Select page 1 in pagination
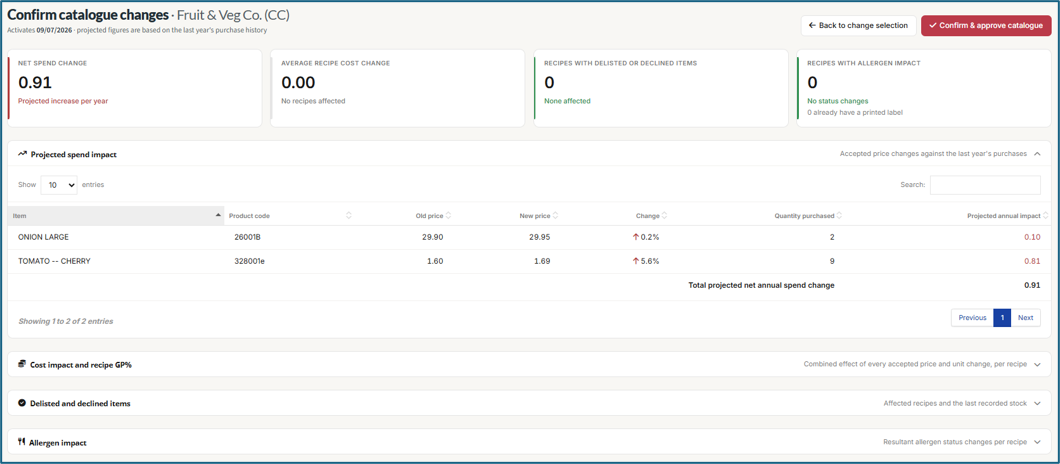This screenshot has height=464, width=1060. pos(1002,318)
